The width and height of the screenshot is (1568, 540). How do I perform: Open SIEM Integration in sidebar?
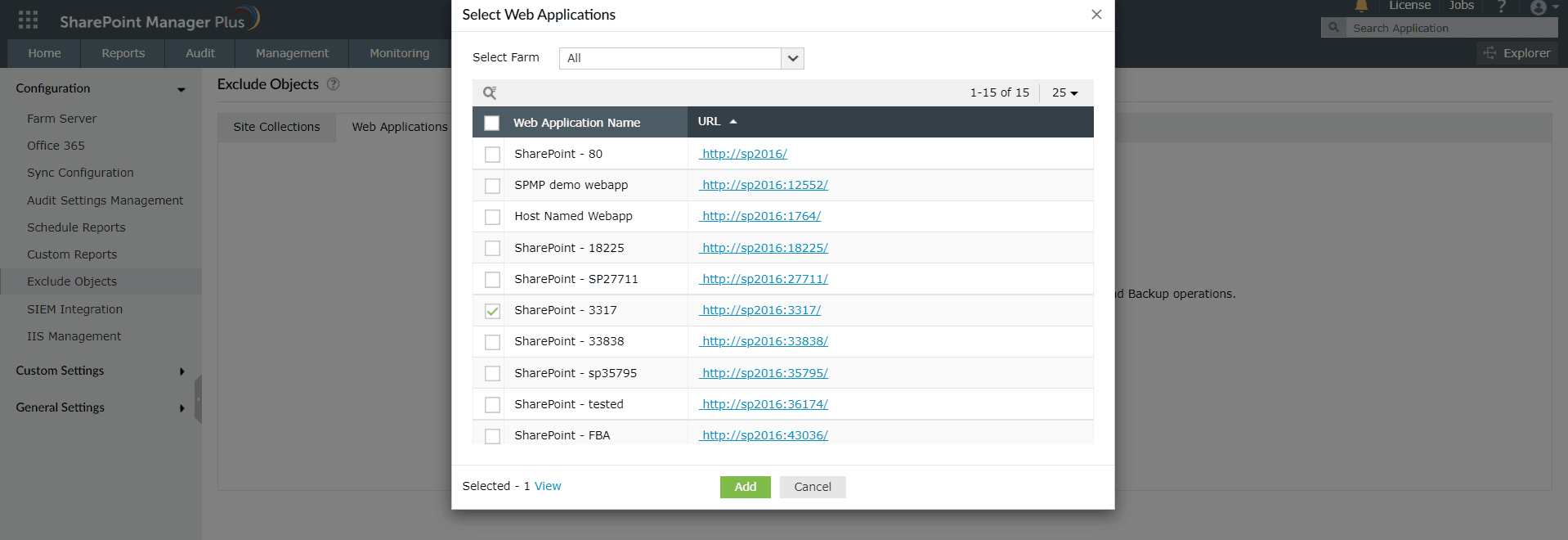(74, 309)
